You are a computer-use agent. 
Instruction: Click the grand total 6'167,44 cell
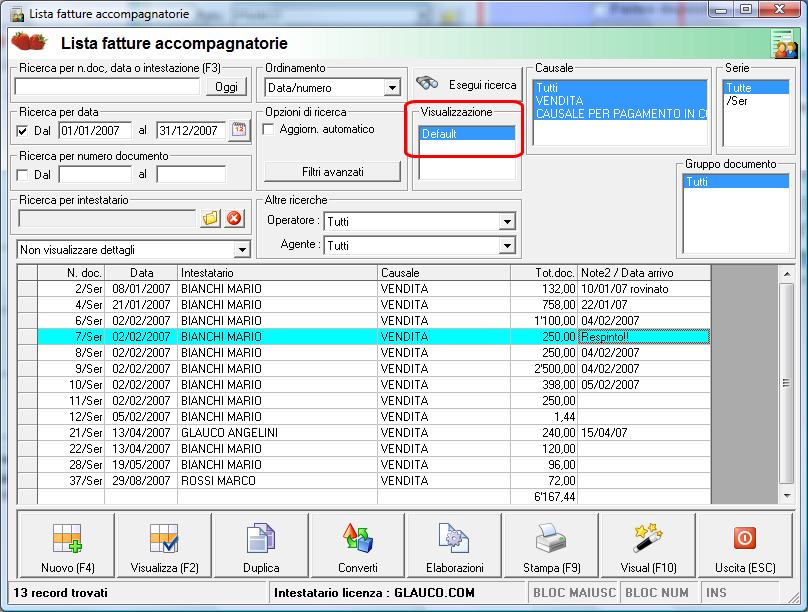point(544,496)
